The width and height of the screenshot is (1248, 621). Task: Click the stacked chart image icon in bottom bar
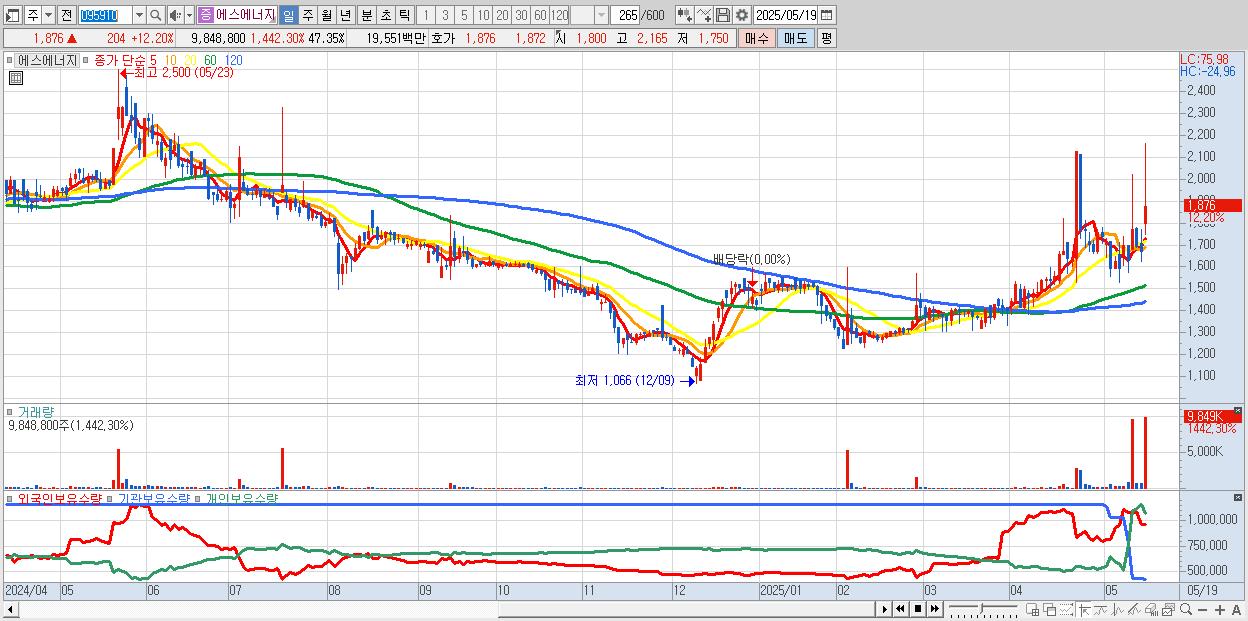tap(1168, 609)
